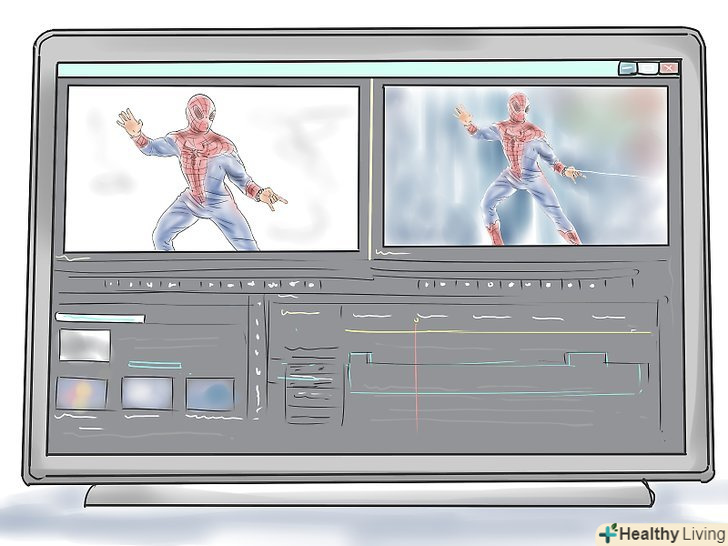Click the program monitor Spider-Man preview
The width and height of the screenshot is (728, 546).
(x=525, y=165)
